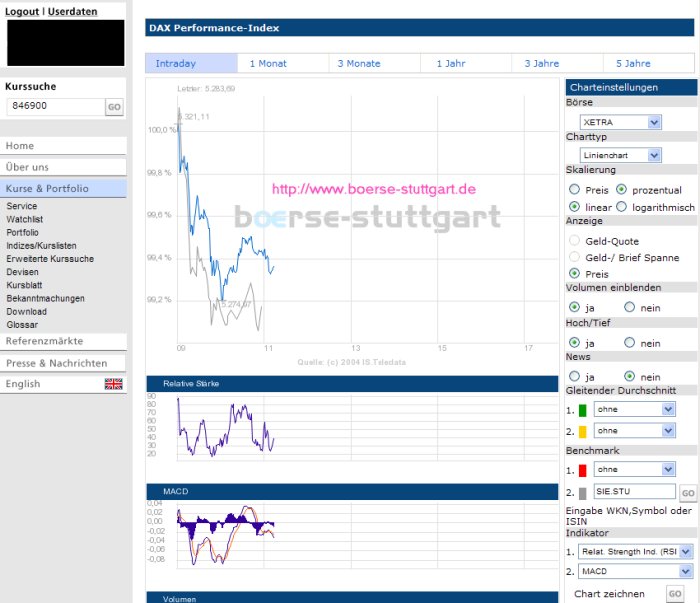Open the MACD indicator dropdown
The image size is (700, 603).
coord(636,572)
